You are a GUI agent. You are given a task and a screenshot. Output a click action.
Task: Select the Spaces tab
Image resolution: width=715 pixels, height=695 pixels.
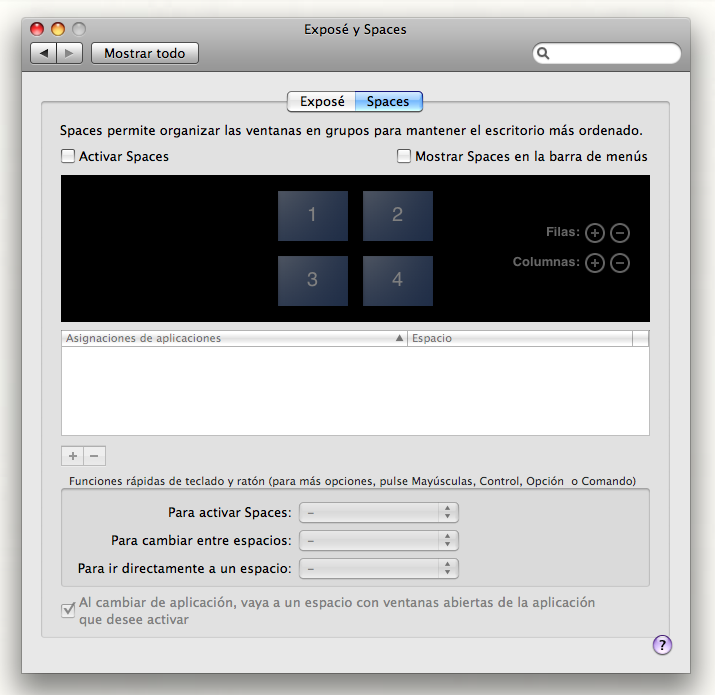coord(389,101)
